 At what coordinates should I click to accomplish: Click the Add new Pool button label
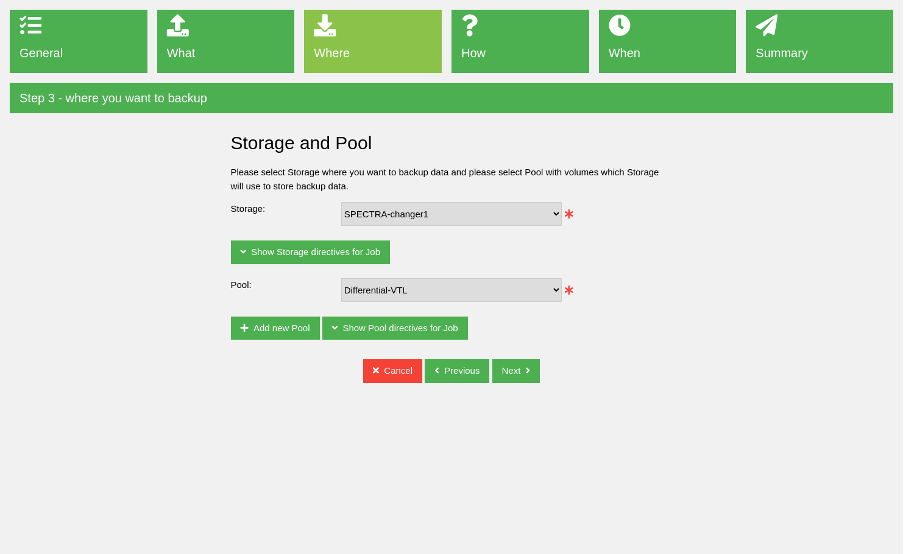281,328
